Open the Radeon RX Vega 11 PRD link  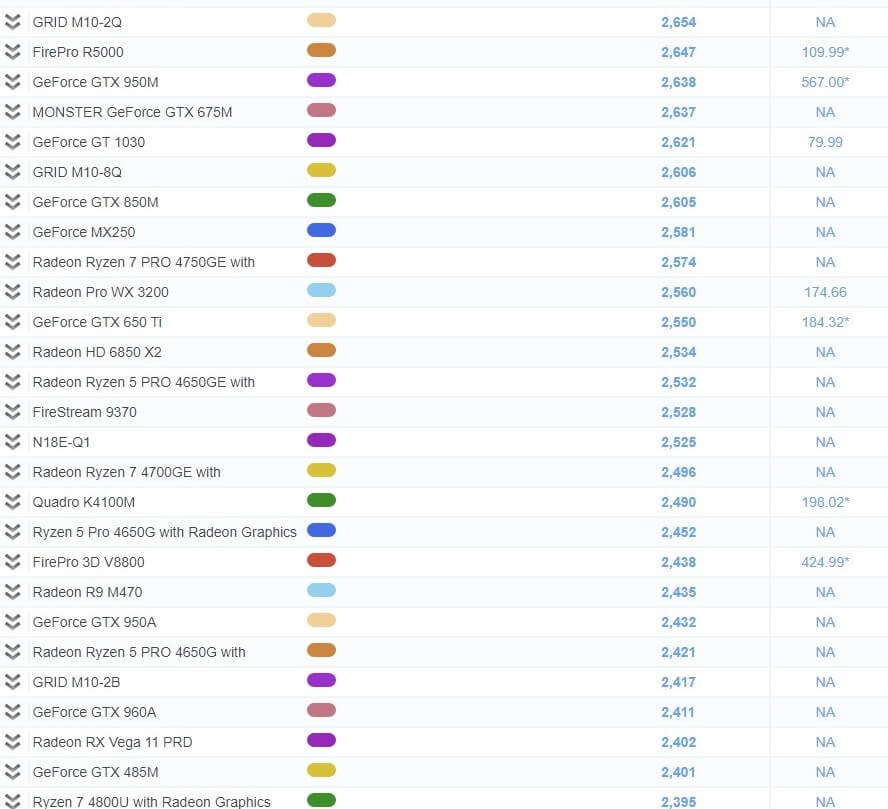click(x=112, y=742)
